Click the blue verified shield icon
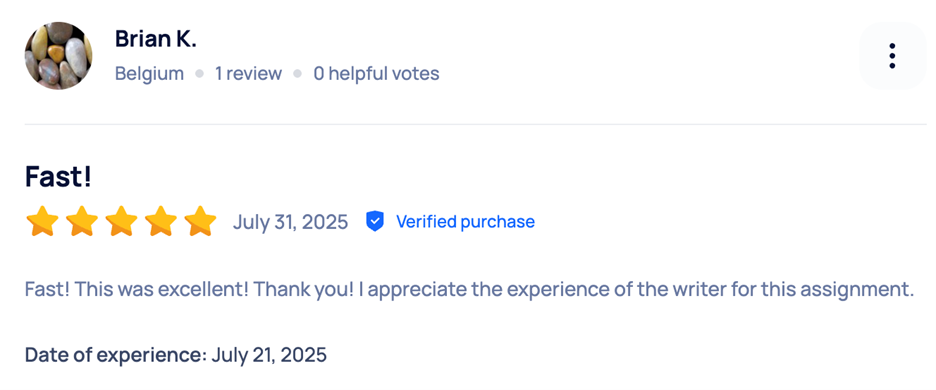The image size is (936, 390). coord(375,222)
